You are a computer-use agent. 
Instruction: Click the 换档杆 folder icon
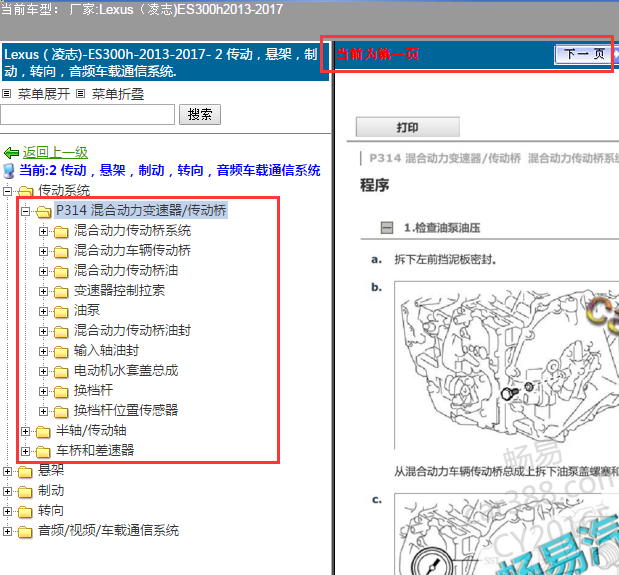(61, 391)
